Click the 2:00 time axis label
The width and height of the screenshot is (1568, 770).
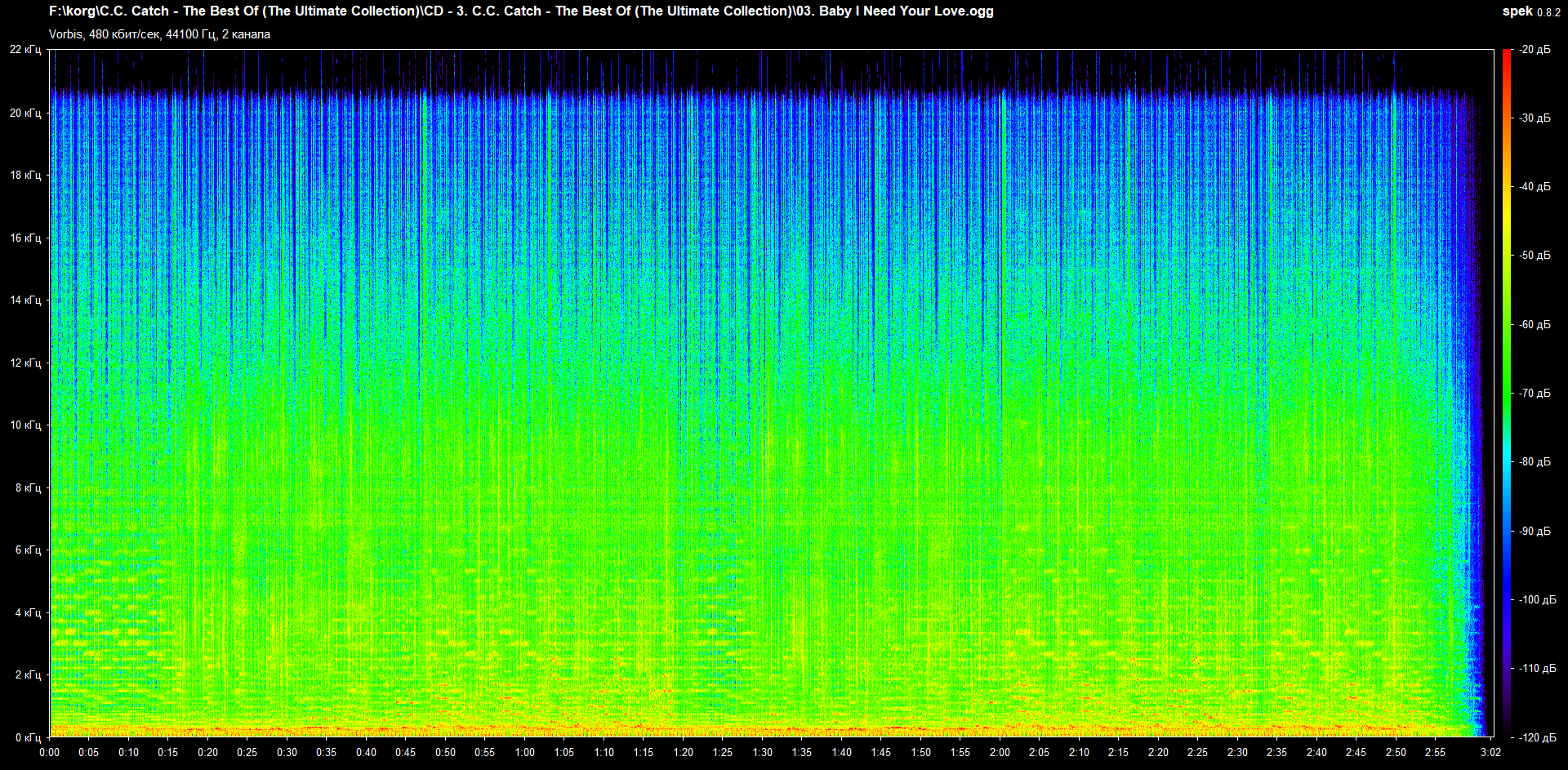(x=1000, y=753)
